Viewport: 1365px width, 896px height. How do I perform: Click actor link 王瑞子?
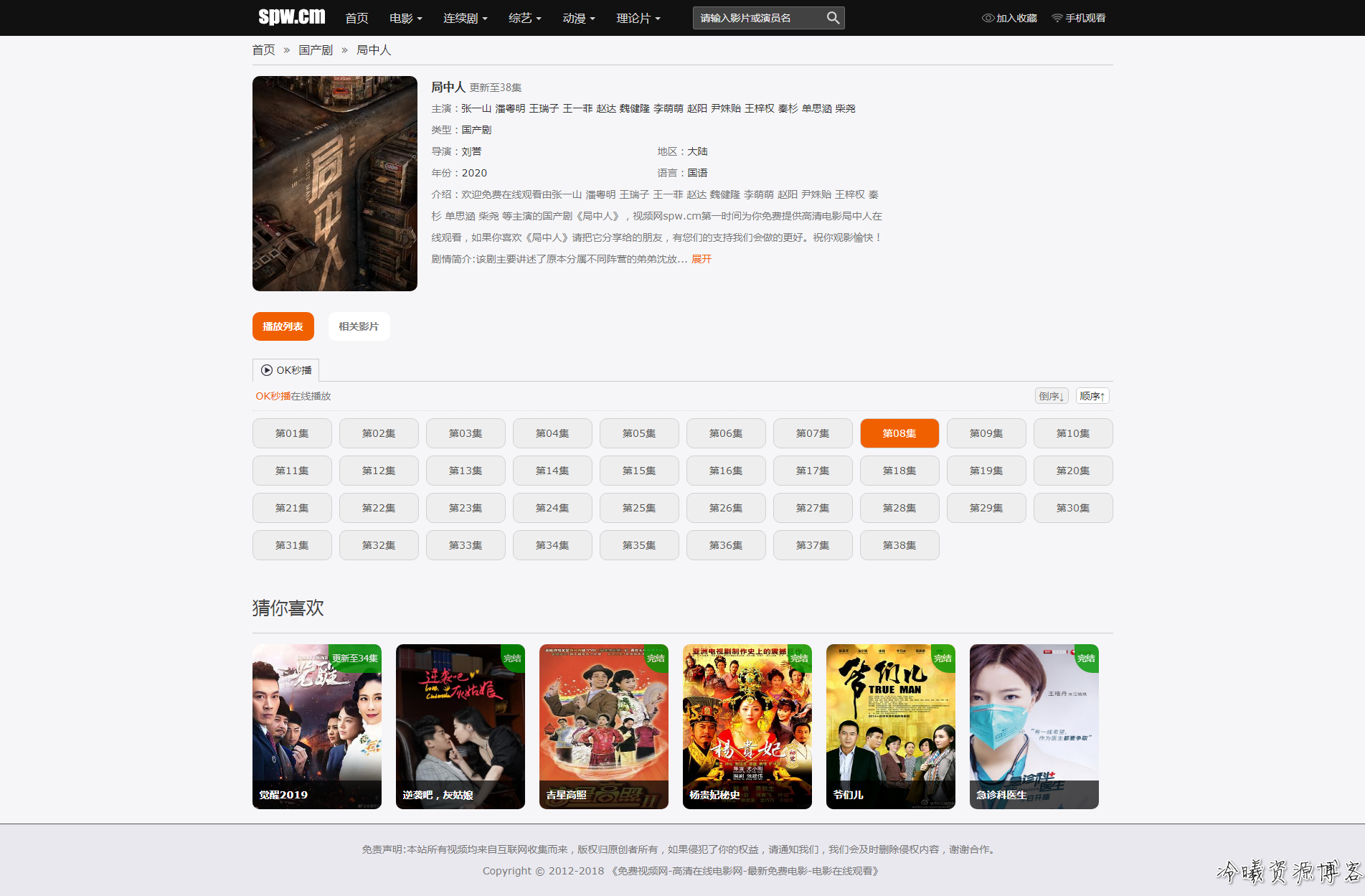tap(544, 108)
